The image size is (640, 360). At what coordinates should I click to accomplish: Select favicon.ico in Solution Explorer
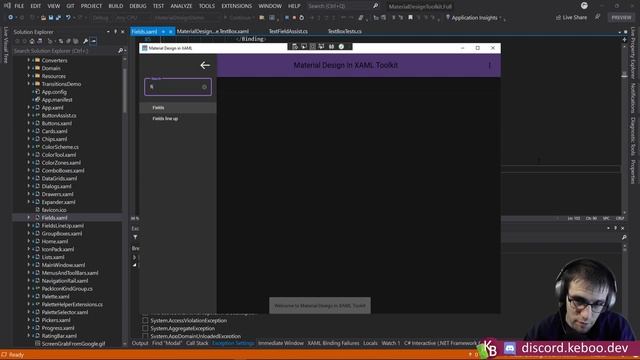coord(54,210)
